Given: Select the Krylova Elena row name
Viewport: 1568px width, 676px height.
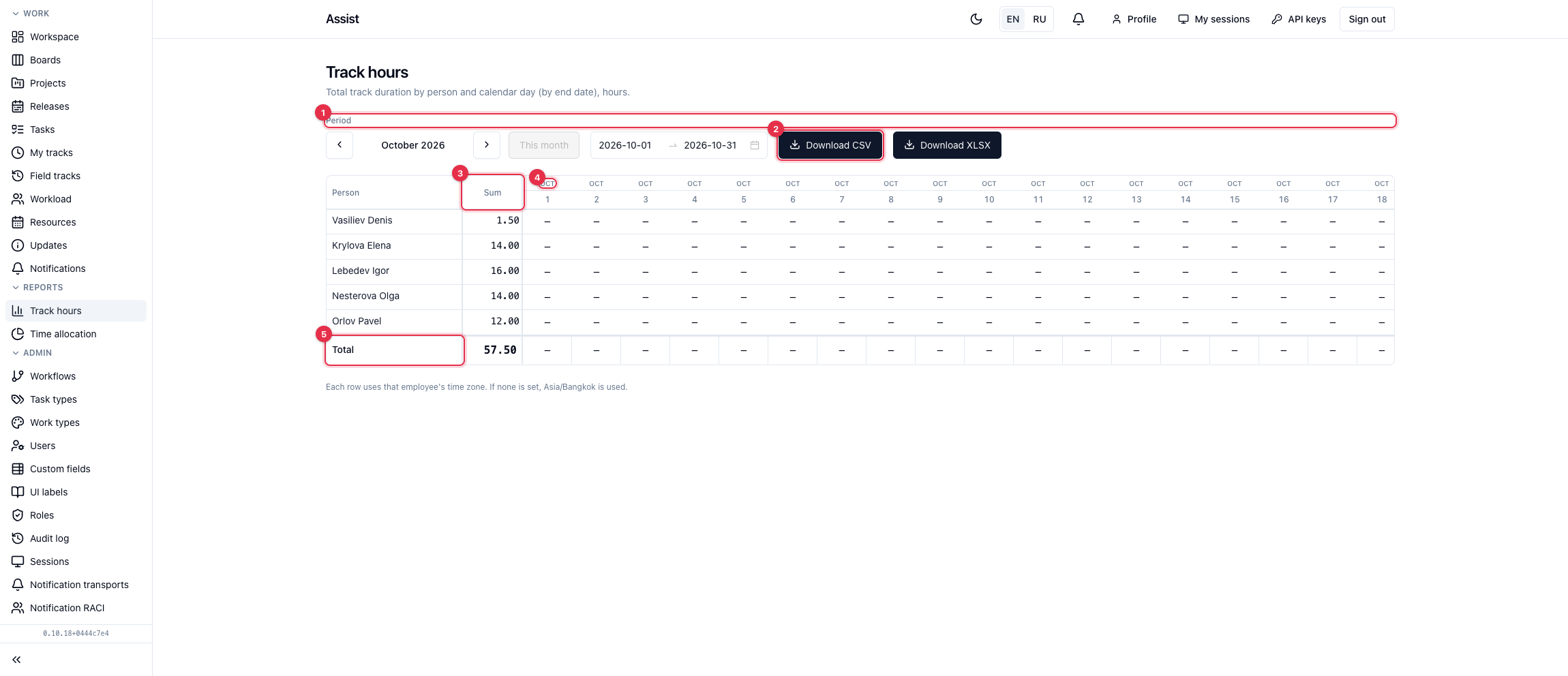Looking at the screenshot, I should click(x=361, y=245).
